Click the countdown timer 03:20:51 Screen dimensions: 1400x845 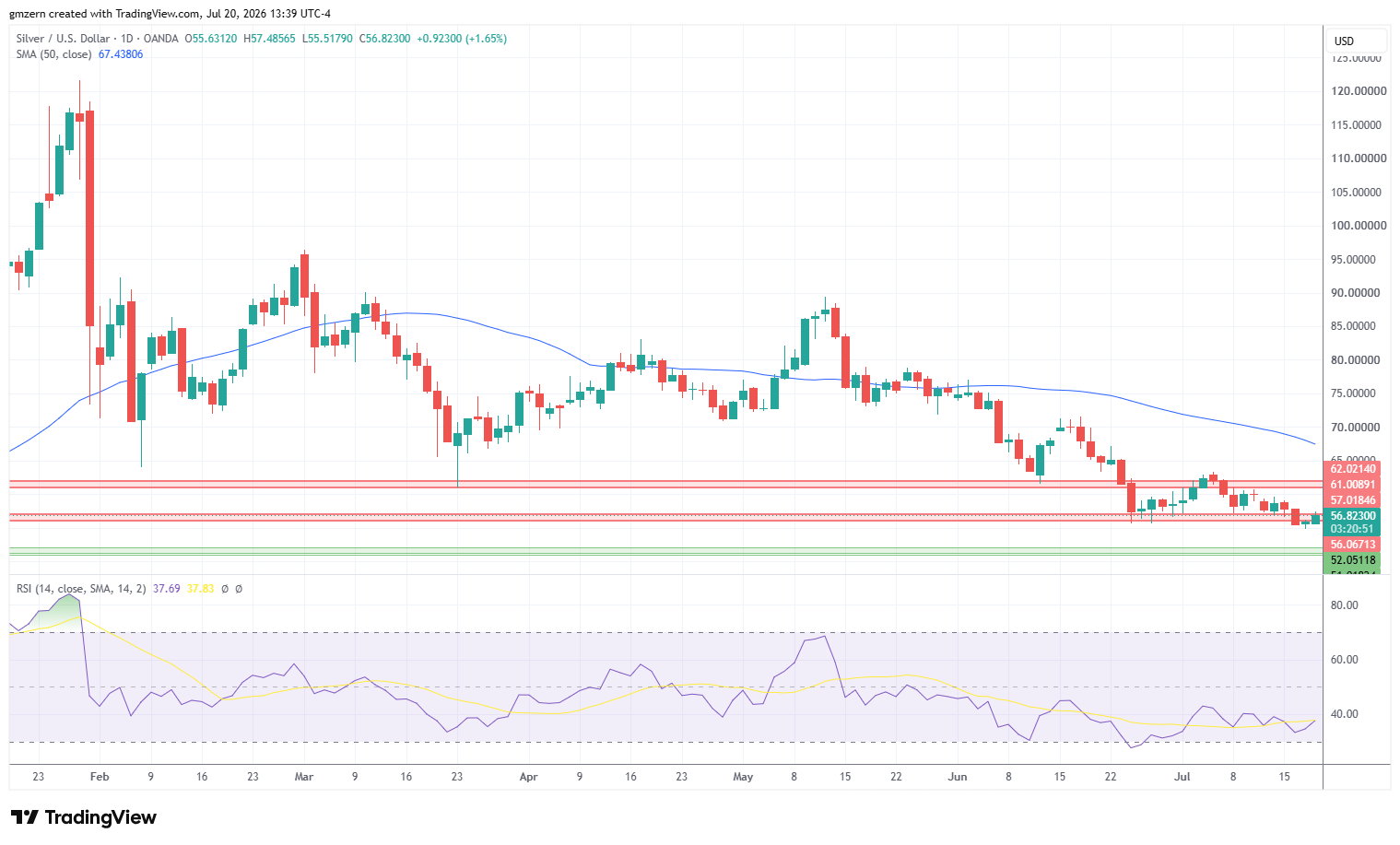[x=1352, y=529]
